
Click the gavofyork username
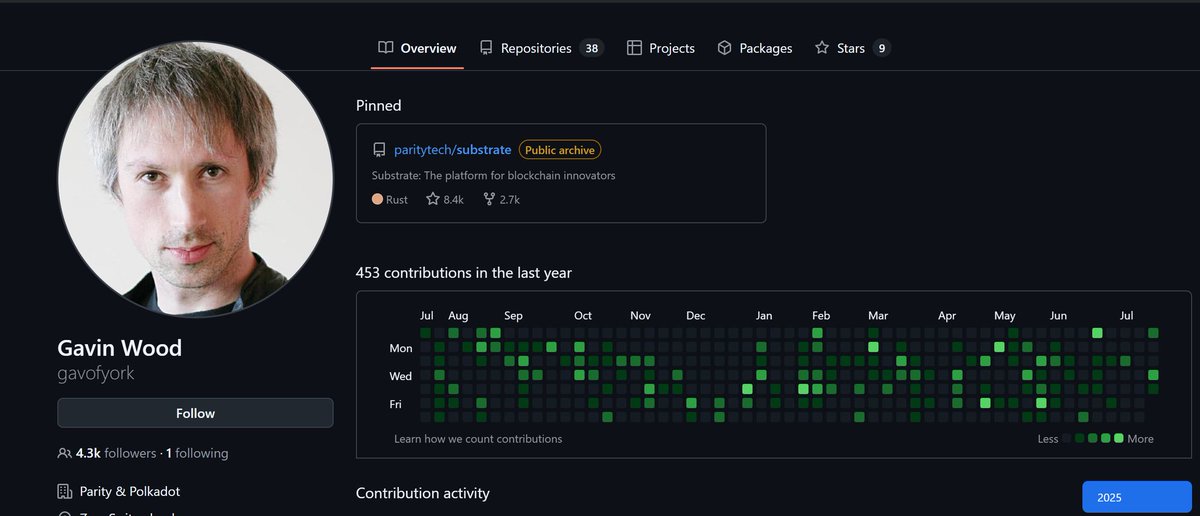pos(96,373)
